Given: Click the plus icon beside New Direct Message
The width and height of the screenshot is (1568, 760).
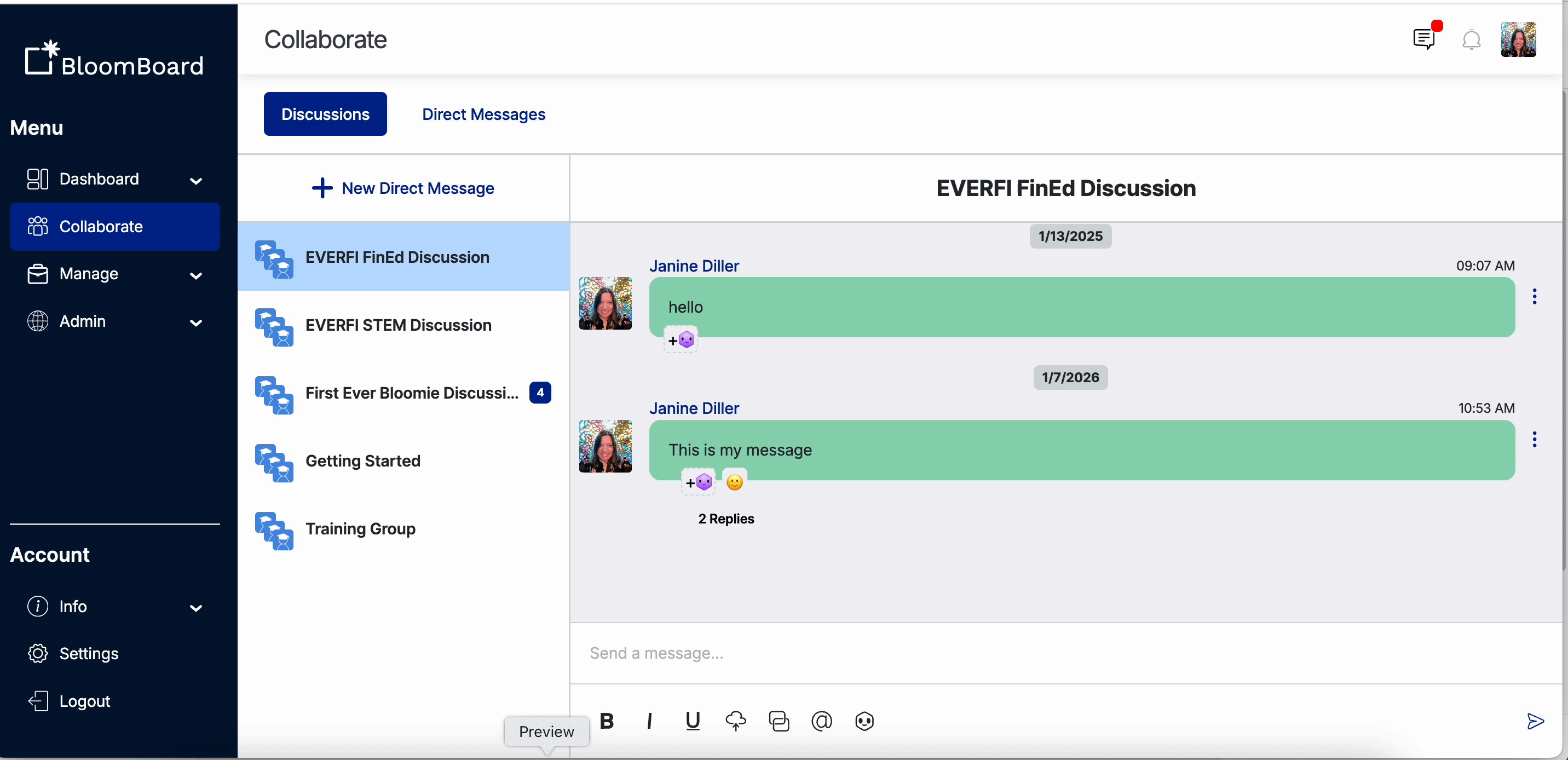Looking at the screenshot, I should (322, 188).
